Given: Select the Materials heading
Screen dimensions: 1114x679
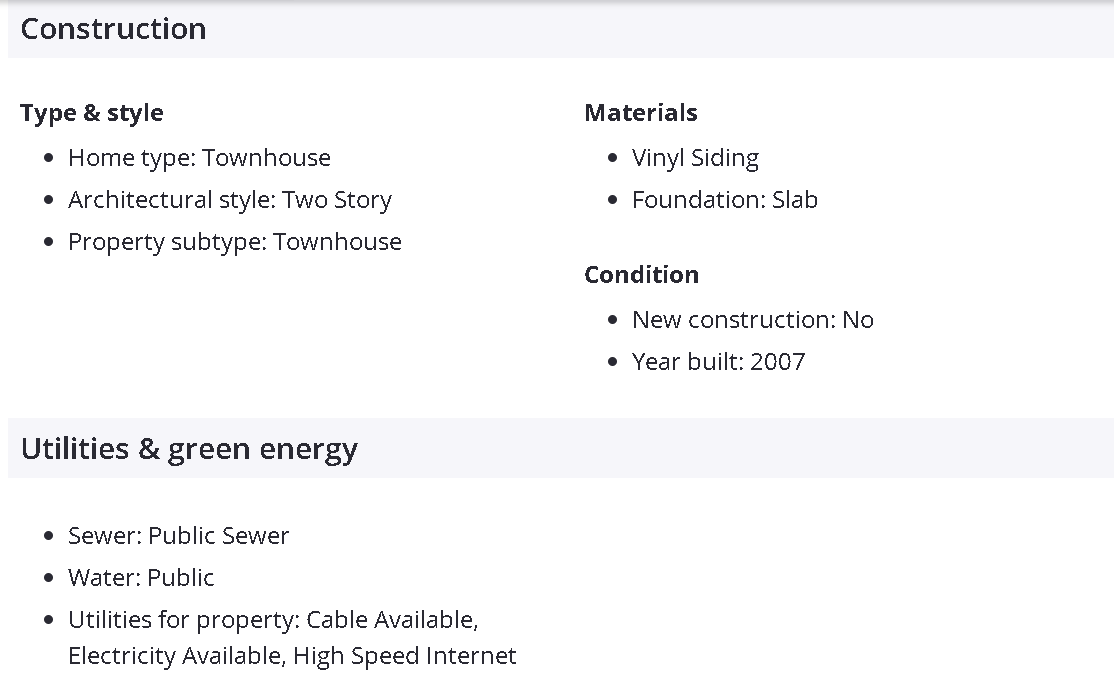Looking at the screenshot, I should 641,113.
